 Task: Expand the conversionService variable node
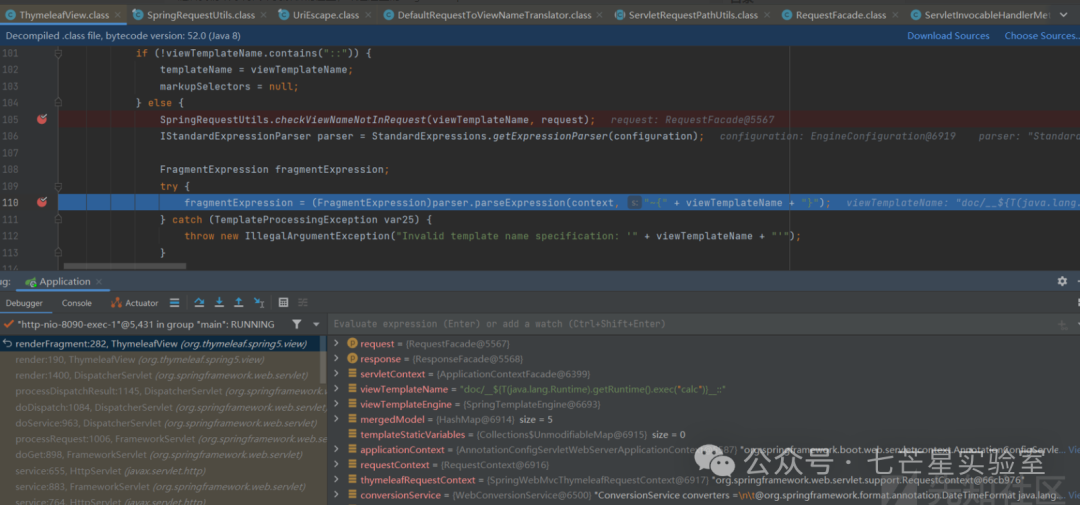pyautogui.click(x=336, y=495)
